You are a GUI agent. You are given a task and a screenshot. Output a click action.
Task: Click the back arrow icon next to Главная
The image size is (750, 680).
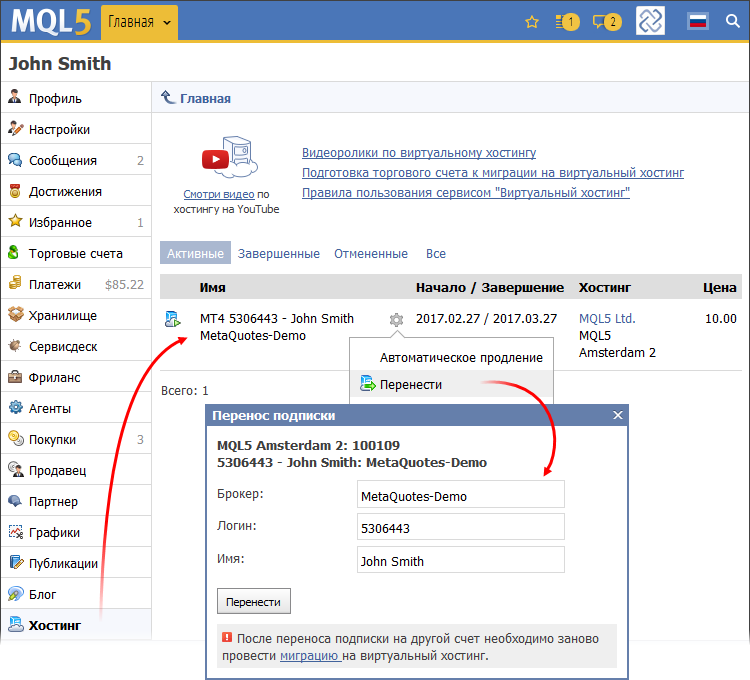[x=168, y=97]
